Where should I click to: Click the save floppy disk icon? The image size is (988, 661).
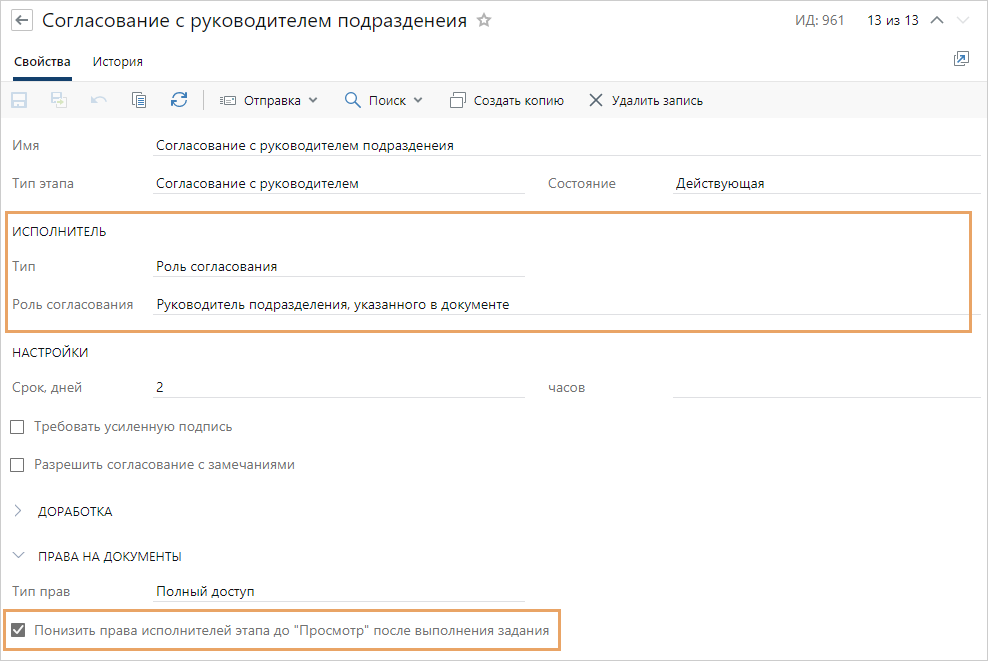[x=19, y=100]
